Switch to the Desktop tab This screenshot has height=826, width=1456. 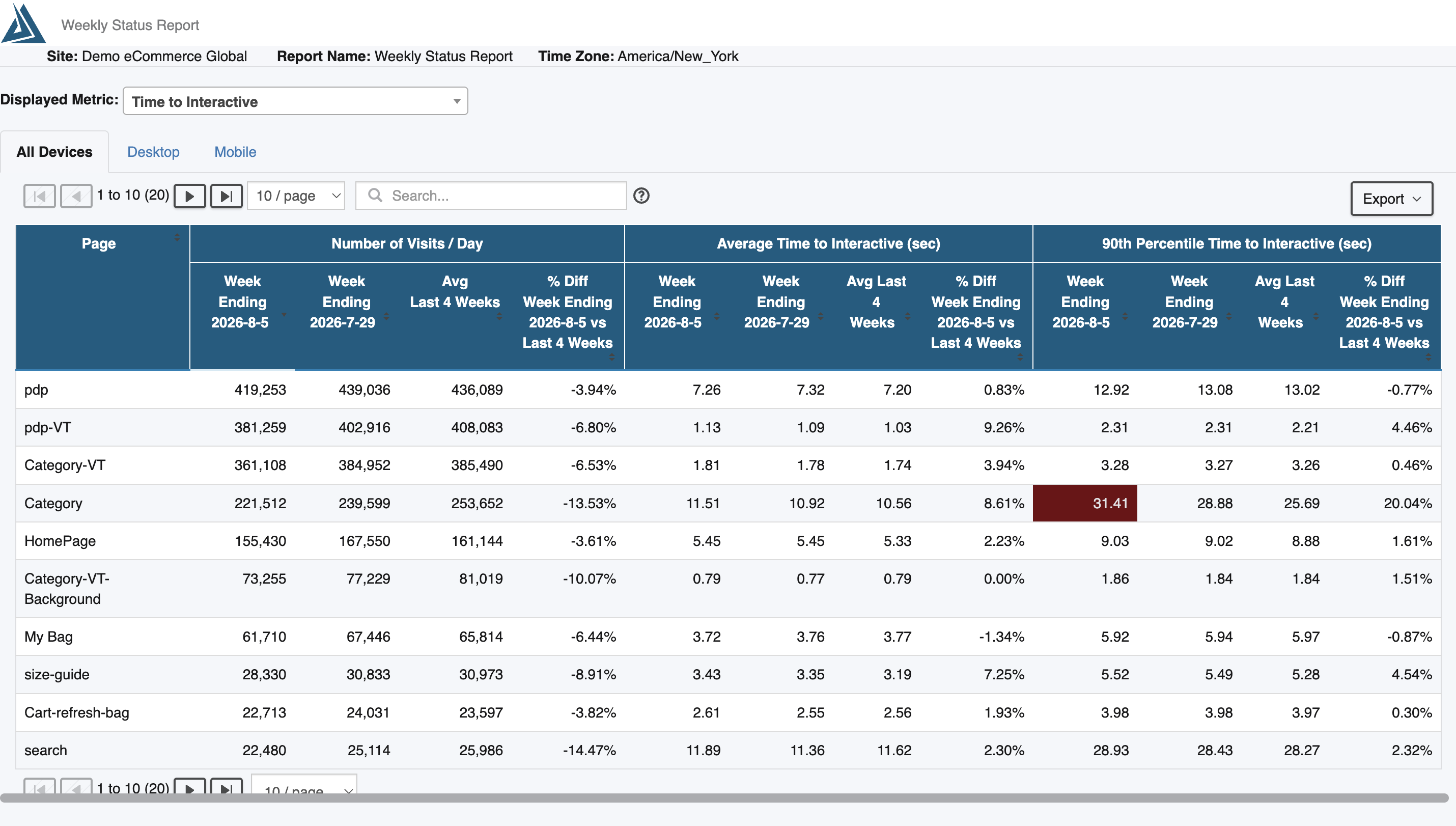tap(153, 152)
